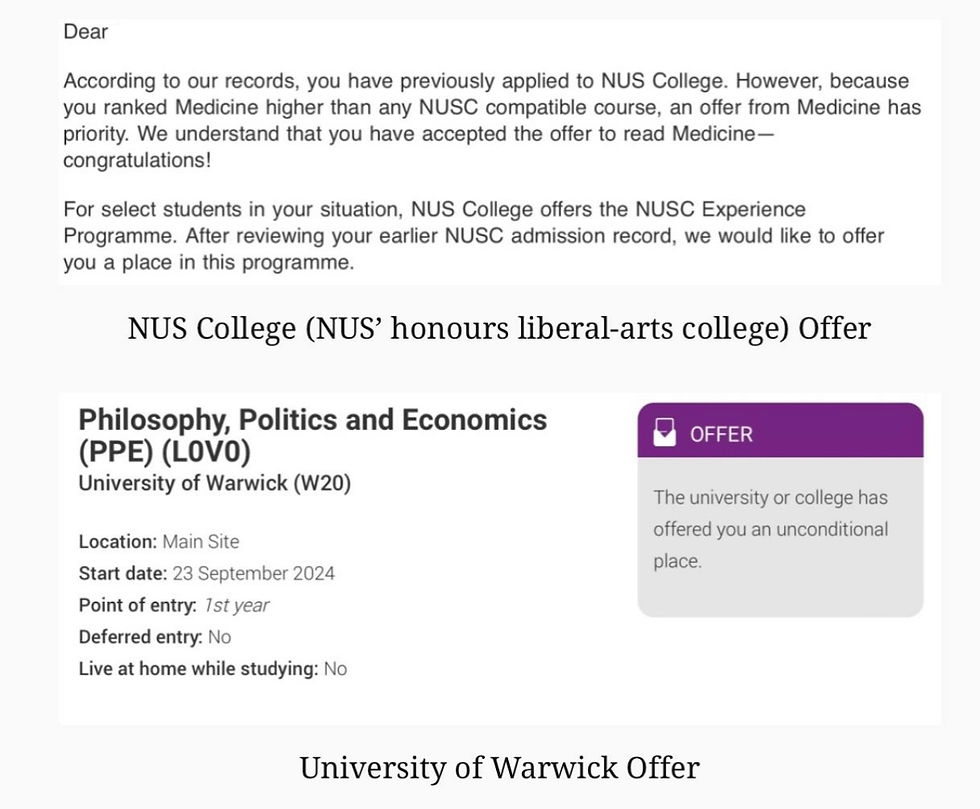Click the NUS College Offer caption
This screenshot has height=809, width=980.
coord(498,328)
